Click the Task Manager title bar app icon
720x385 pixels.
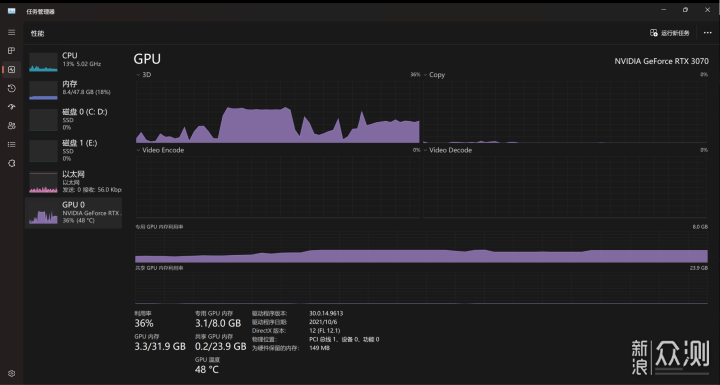pos(11,11)
